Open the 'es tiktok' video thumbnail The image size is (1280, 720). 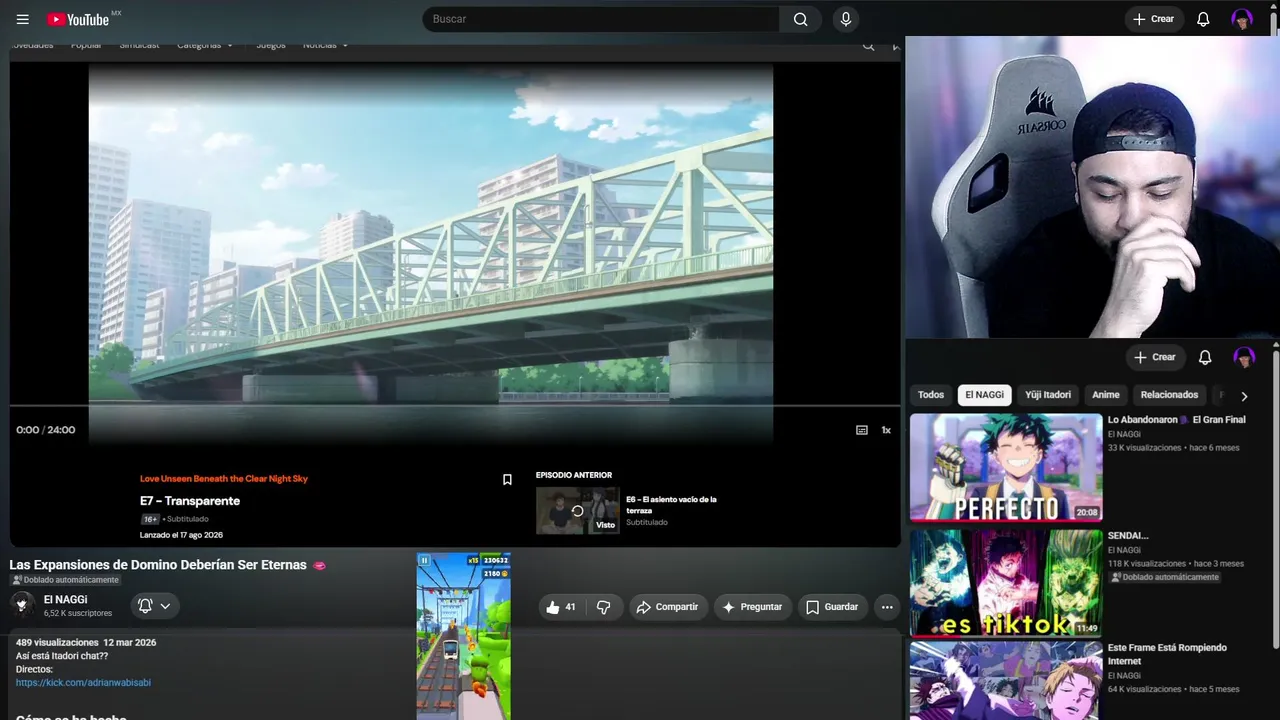point(1006,583)
